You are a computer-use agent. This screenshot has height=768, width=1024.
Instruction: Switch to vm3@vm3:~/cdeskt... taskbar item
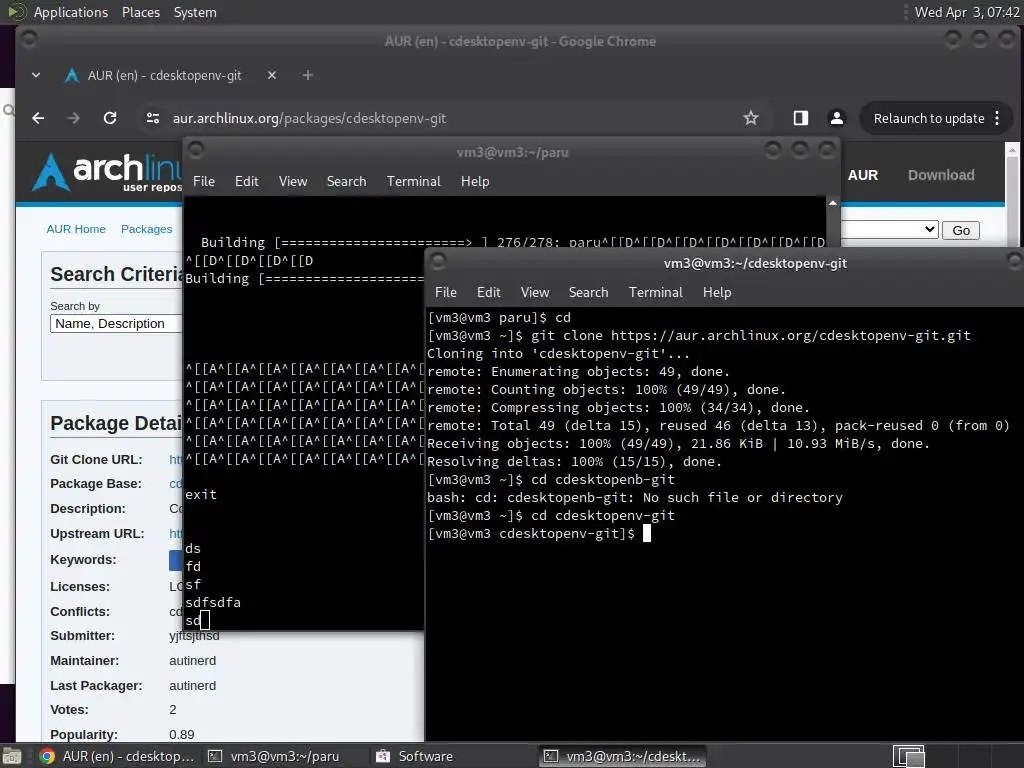point(622,756)
